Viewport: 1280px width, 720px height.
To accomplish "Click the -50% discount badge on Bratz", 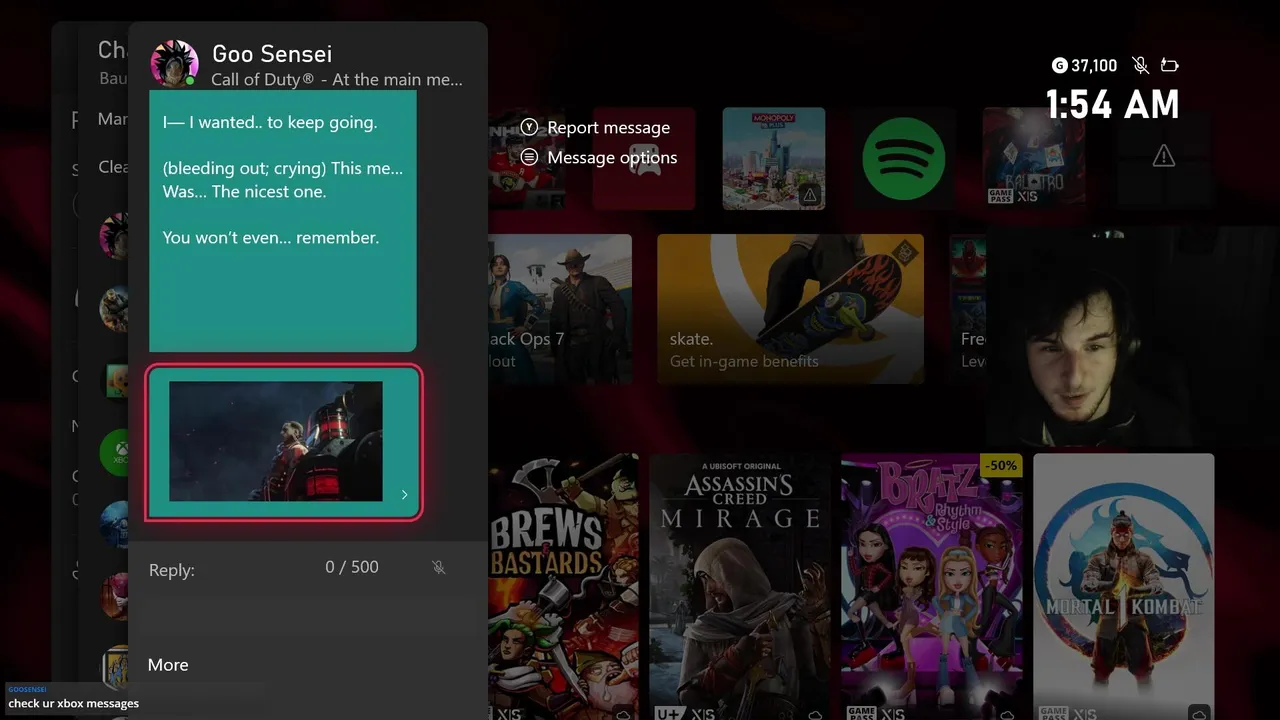I will [1001, 465].
